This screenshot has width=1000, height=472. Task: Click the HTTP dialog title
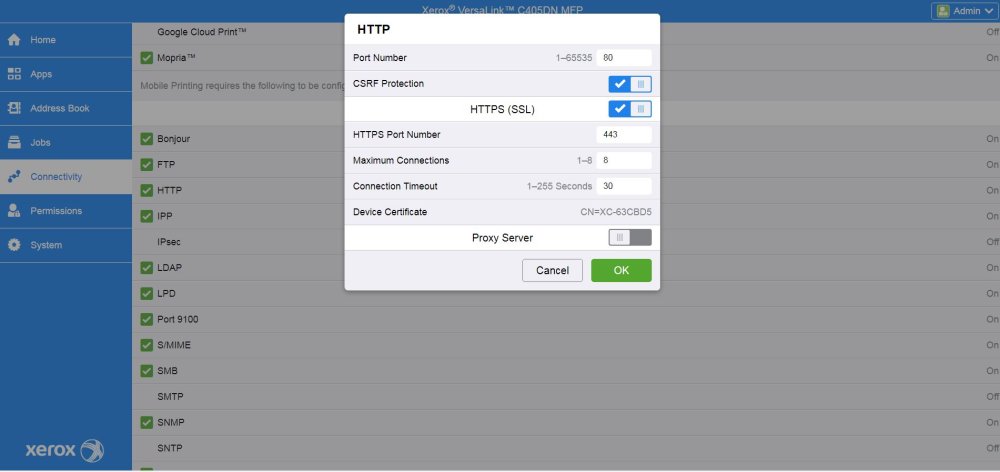tap(374, 30)
